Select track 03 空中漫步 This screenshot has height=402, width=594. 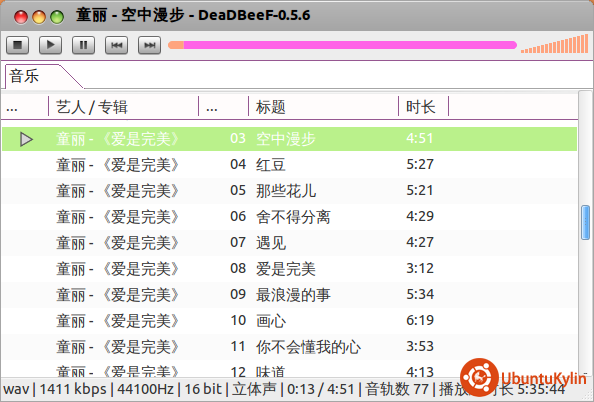pyautogui.click(x=289, y=139)
